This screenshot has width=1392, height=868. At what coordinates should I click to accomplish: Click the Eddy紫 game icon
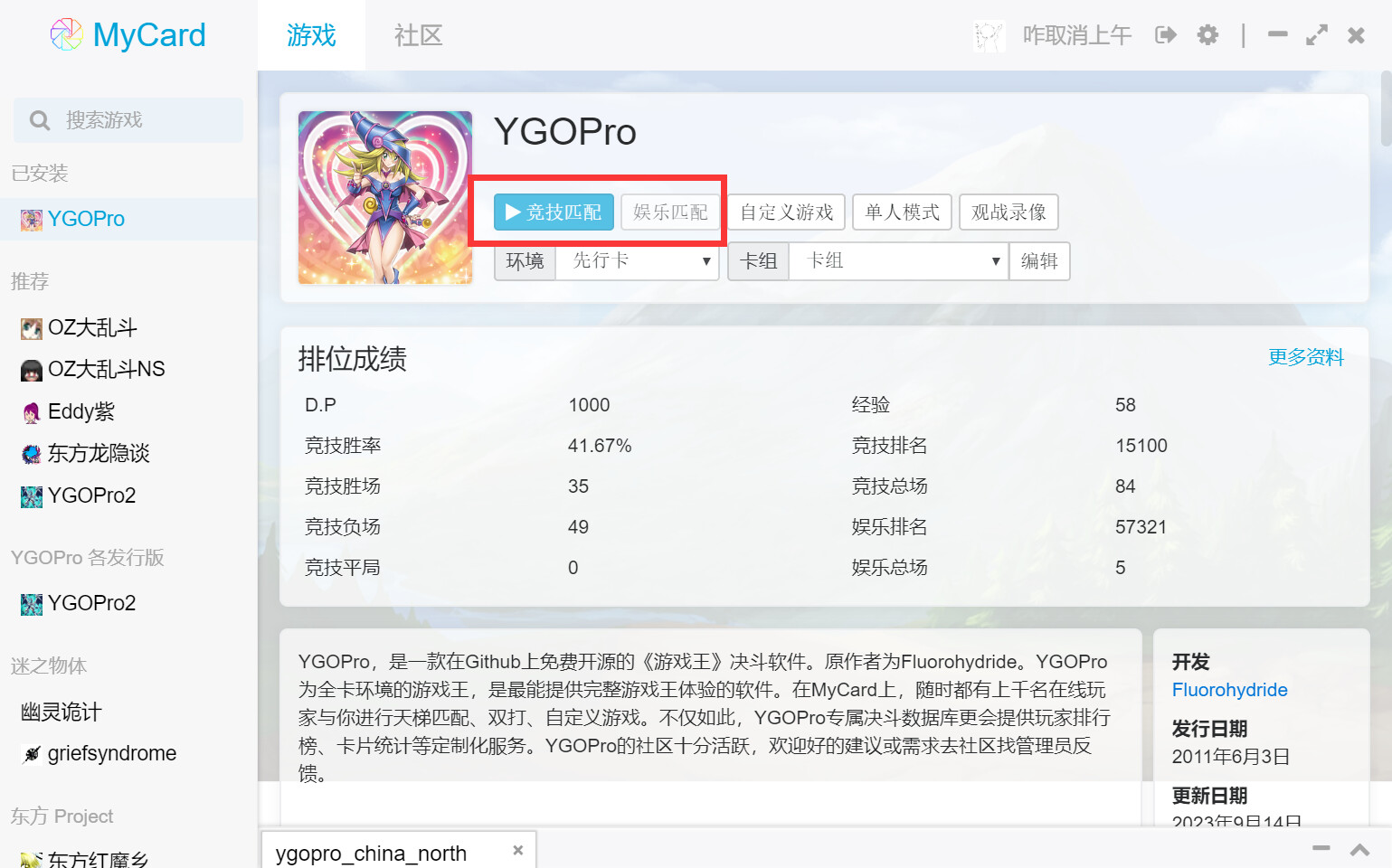[32, 412]
